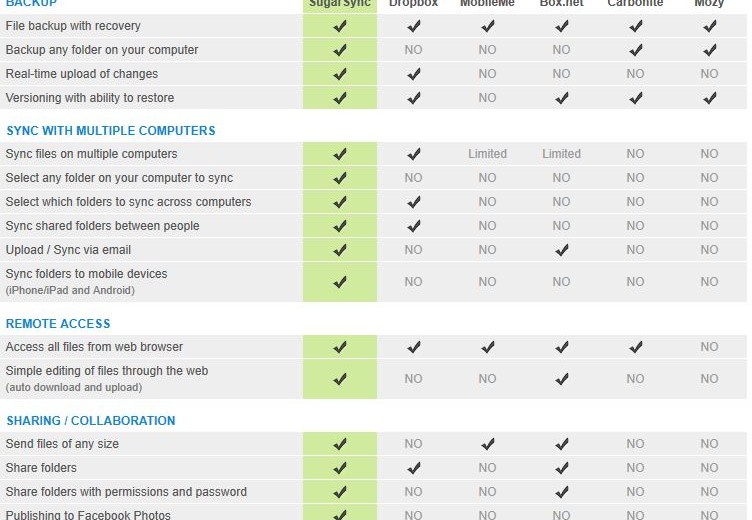
Task: Click the 'REMOTE ACCESS' section heading
Action: click(x=58, y=324)
